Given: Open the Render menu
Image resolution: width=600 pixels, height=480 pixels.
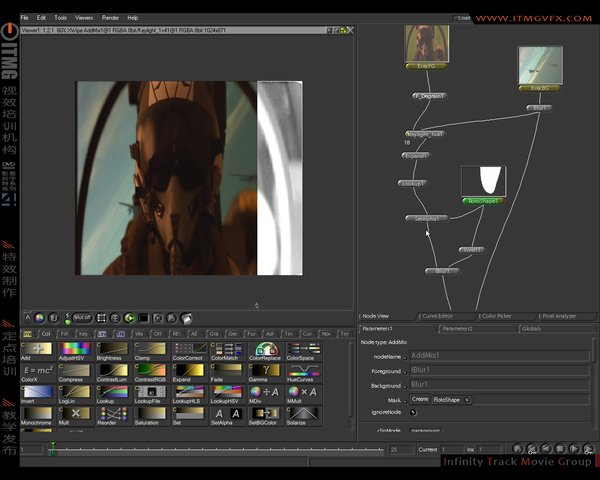Looking at the screenshot, I should (111, 18).
